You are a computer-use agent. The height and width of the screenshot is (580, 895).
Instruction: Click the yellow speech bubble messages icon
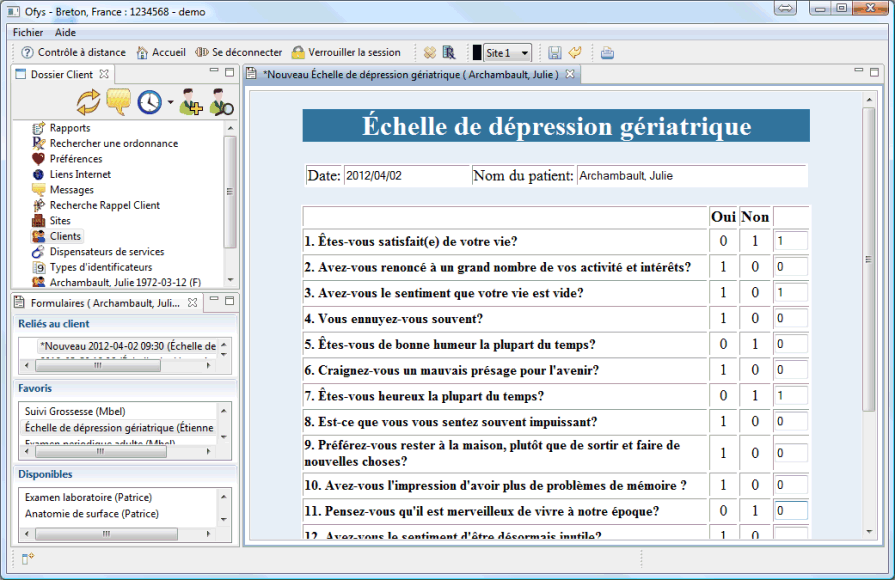[119, 102]
